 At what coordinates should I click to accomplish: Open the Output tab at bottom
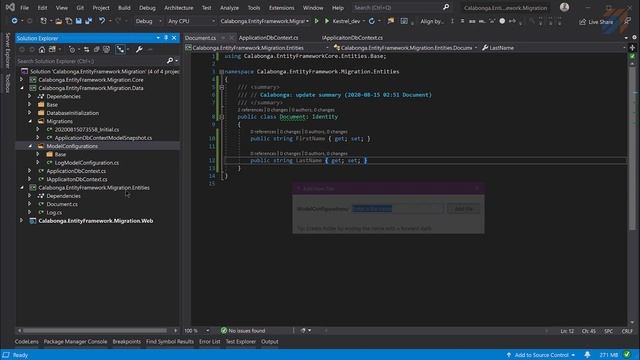(270, 342)
